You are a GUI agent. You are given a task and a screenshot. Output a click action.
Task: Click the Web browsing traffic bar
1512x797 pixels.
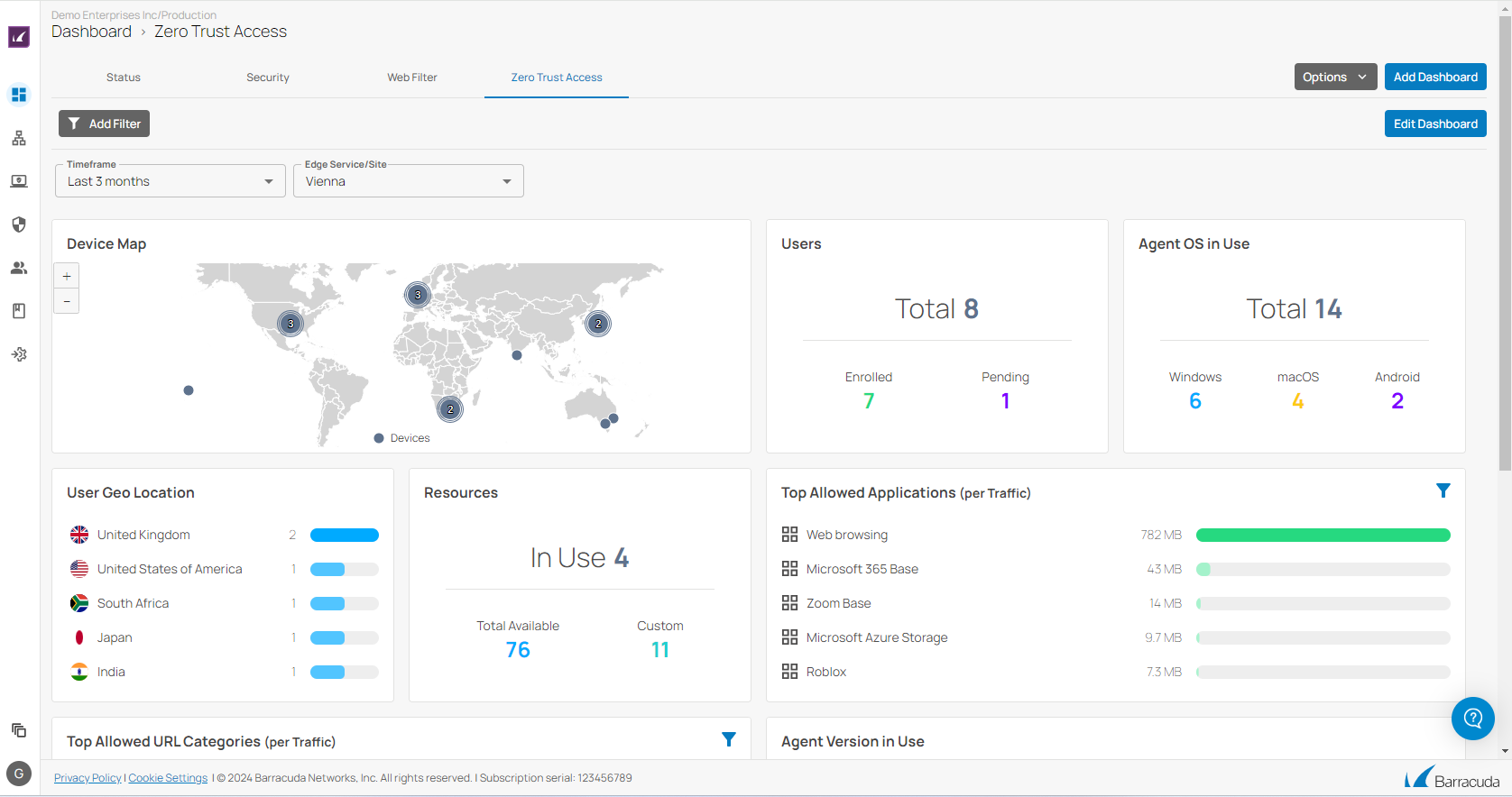[x=1323, y=535]
